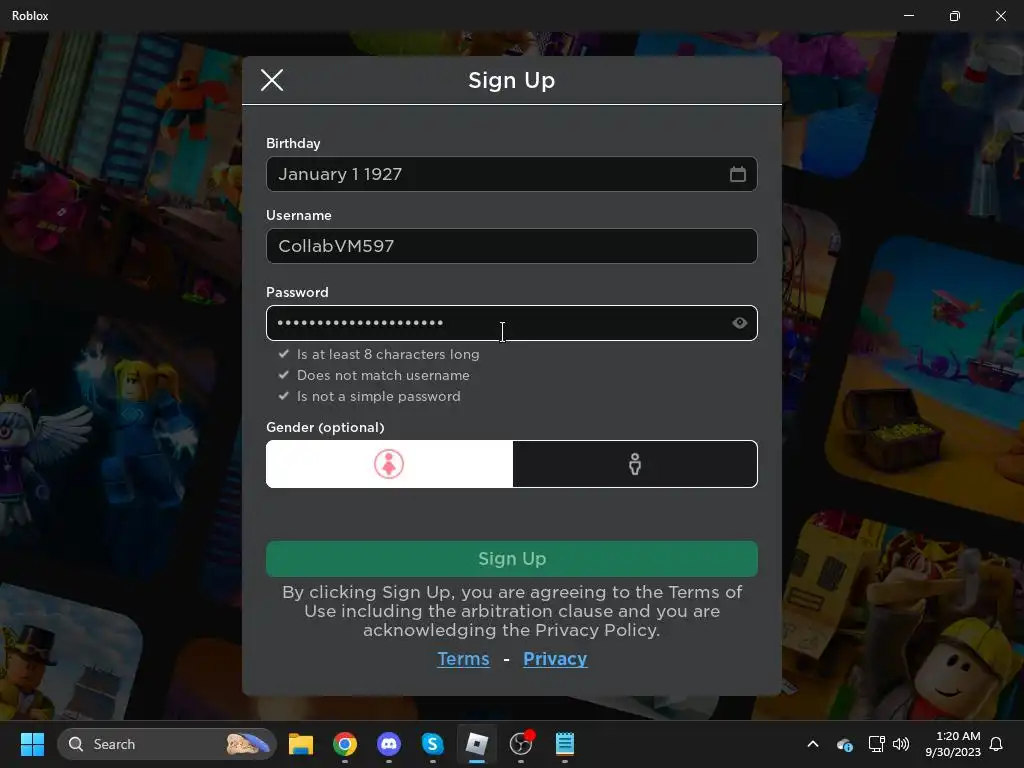Open network settings from the tray icon

coord(876,744)
